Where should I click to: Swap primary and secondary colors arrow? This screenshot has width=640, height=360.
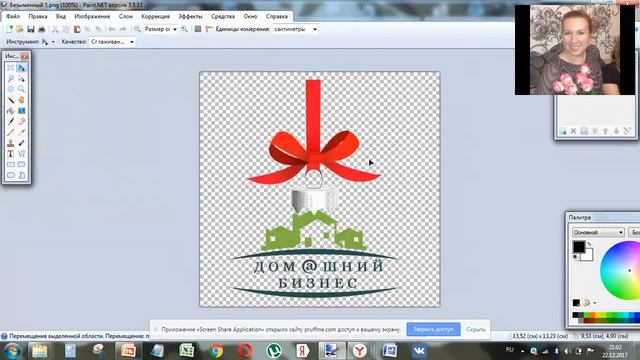[589, 244]
